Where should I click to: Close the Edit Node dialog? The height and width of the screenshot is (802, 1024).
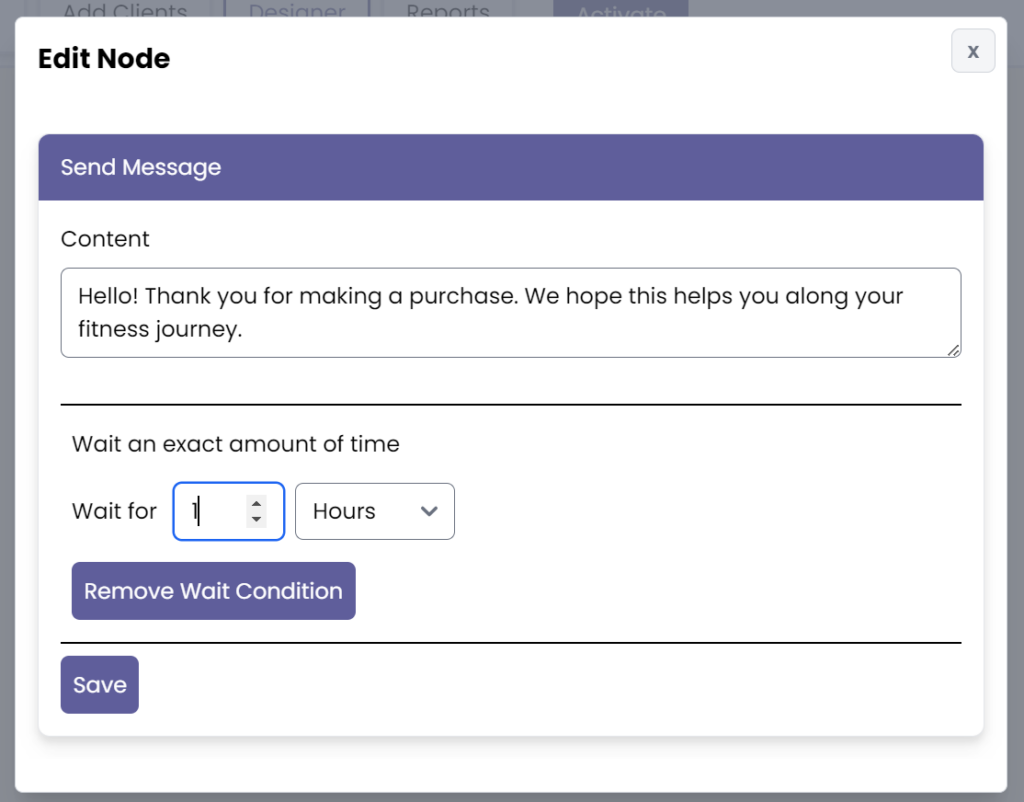pyautogui.click(x=972, y=51)
